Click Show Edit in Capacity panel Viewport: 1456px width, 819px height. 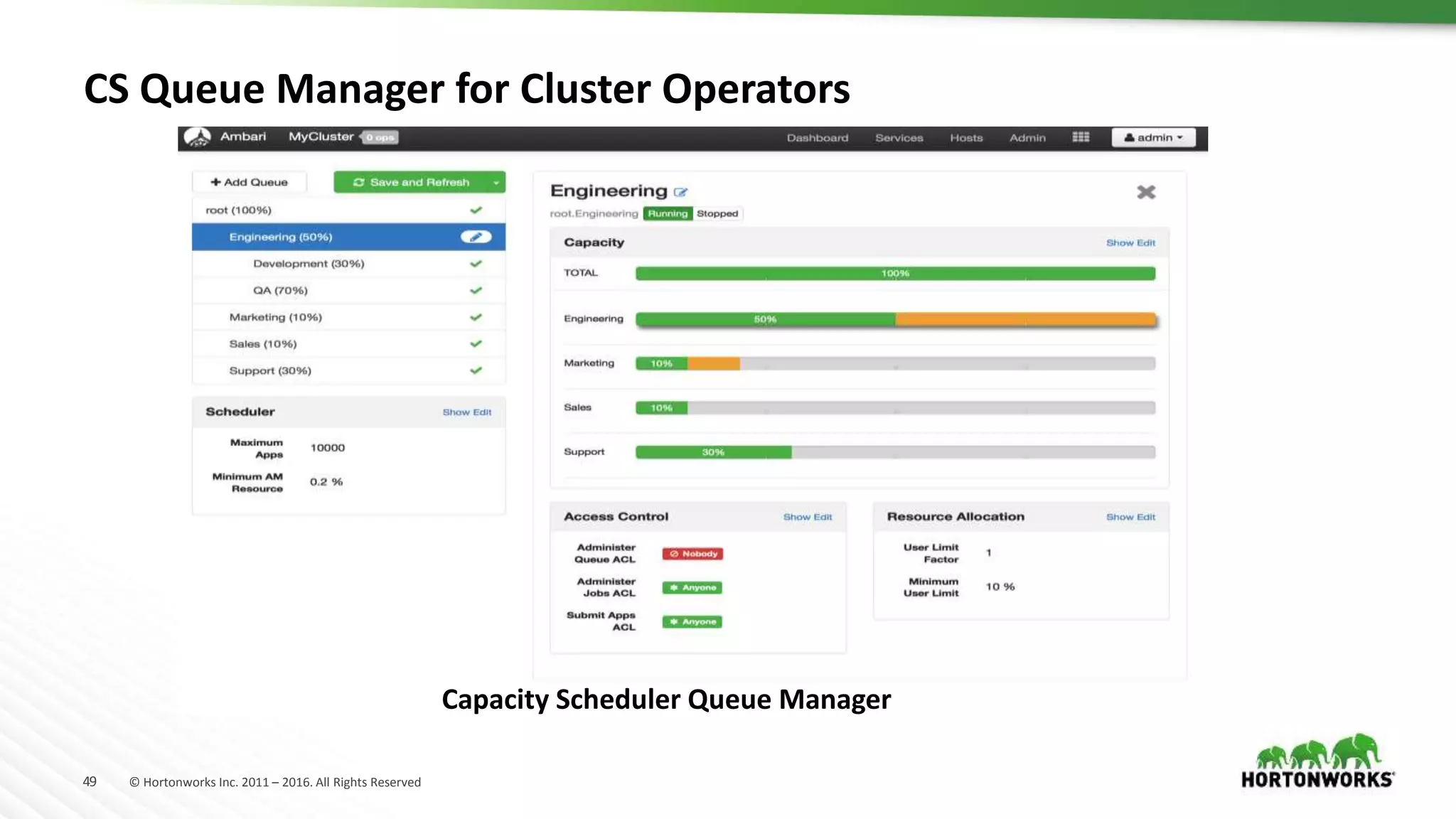1130,243
